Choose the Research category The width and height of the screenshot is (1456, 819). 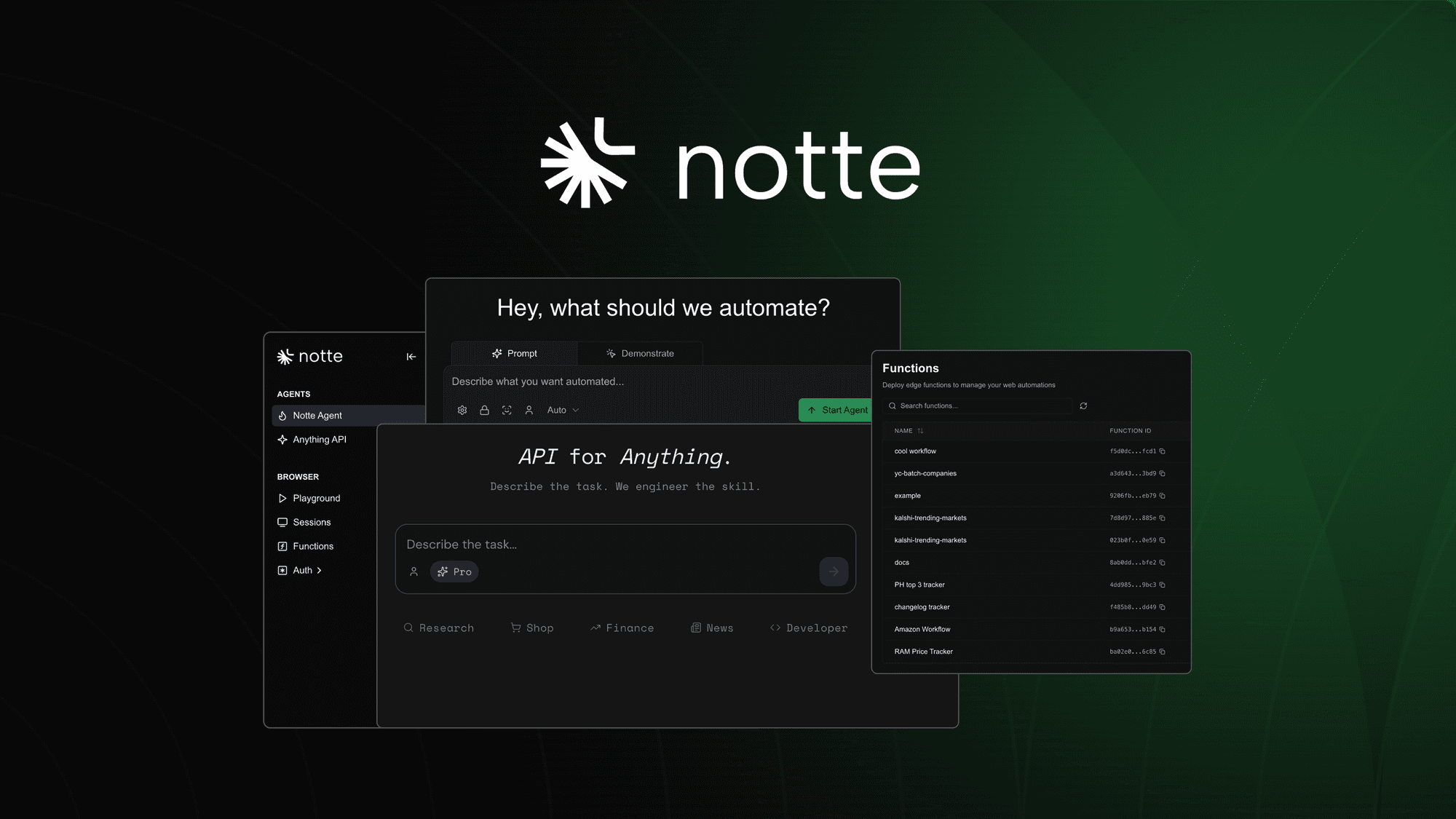(x=439, y=628)
